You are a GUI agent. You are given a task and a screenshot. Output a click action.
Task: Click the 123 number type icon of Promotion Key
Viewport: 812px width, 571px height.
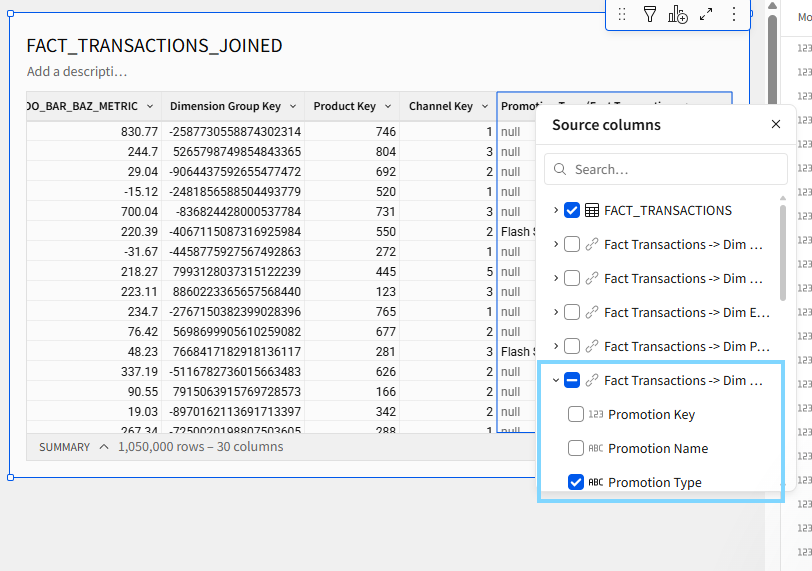596,415
